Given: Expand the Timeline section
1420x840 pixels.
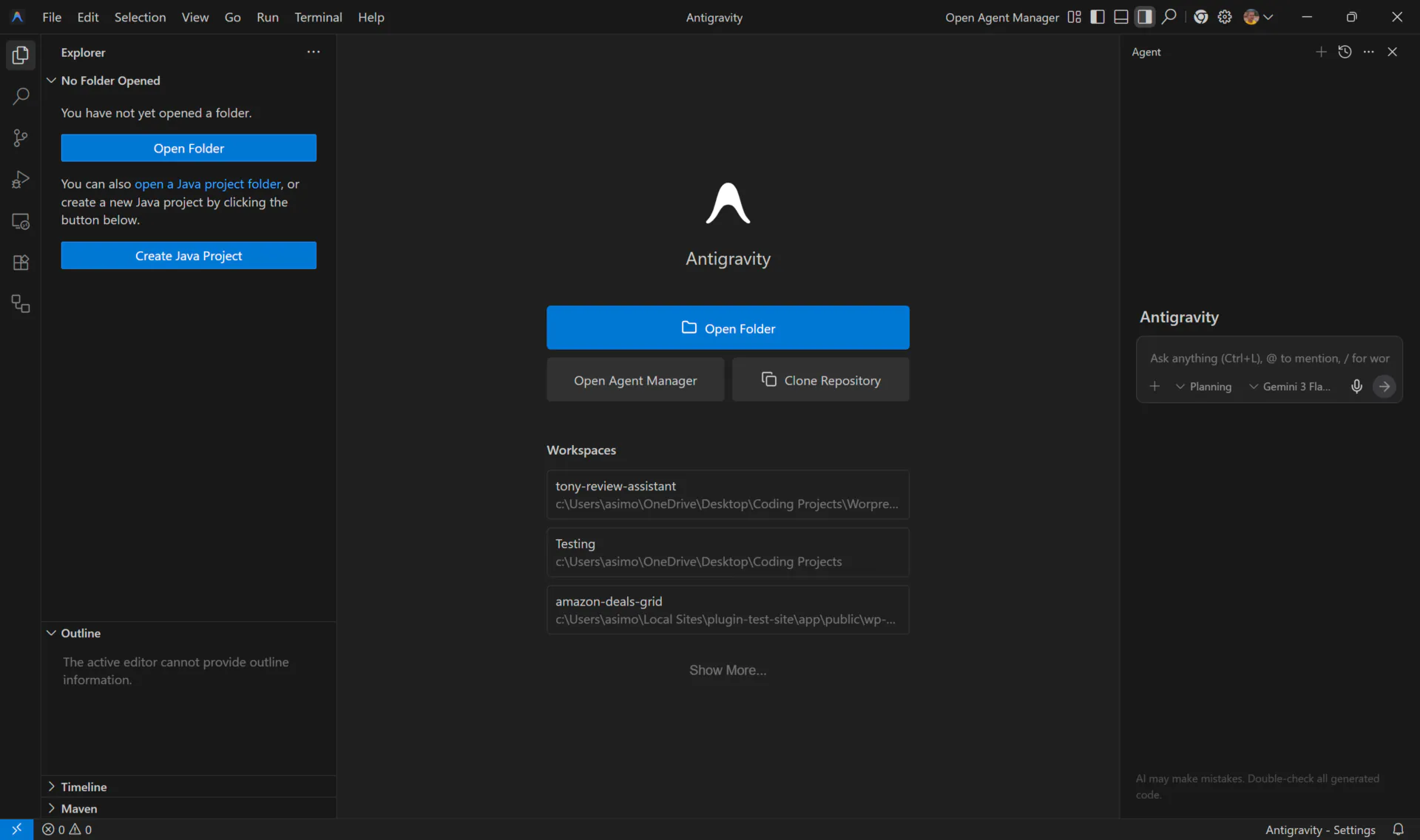Looking at the screenshot, I should [x=84, y=787].
